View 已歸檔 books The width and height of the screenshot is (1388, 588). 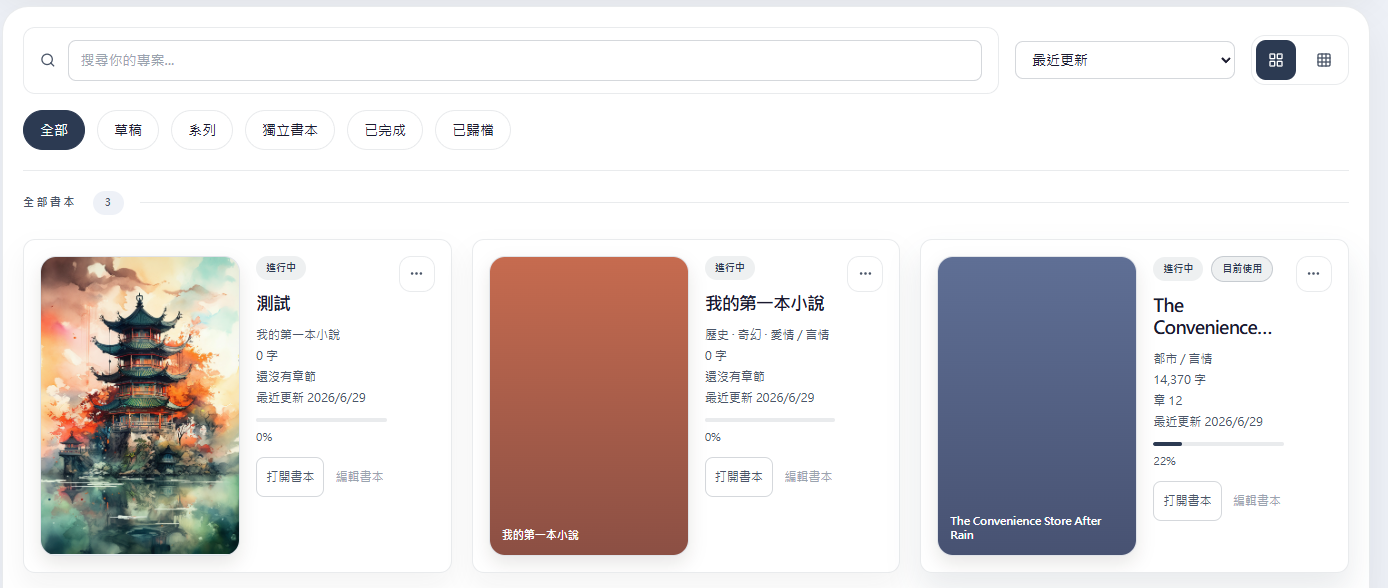coord(473,130)
